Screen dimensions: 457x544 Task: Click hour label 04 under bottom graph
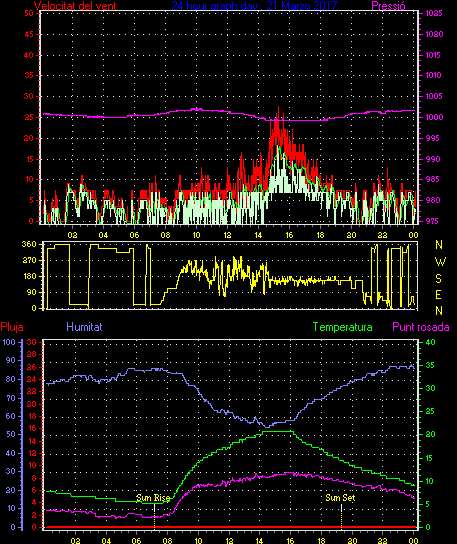point(106,541)
